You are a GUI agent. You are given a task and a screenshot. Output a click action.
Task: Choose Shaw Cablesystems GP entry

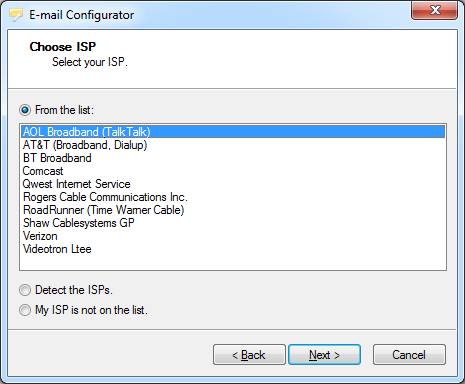pos(233,223)
